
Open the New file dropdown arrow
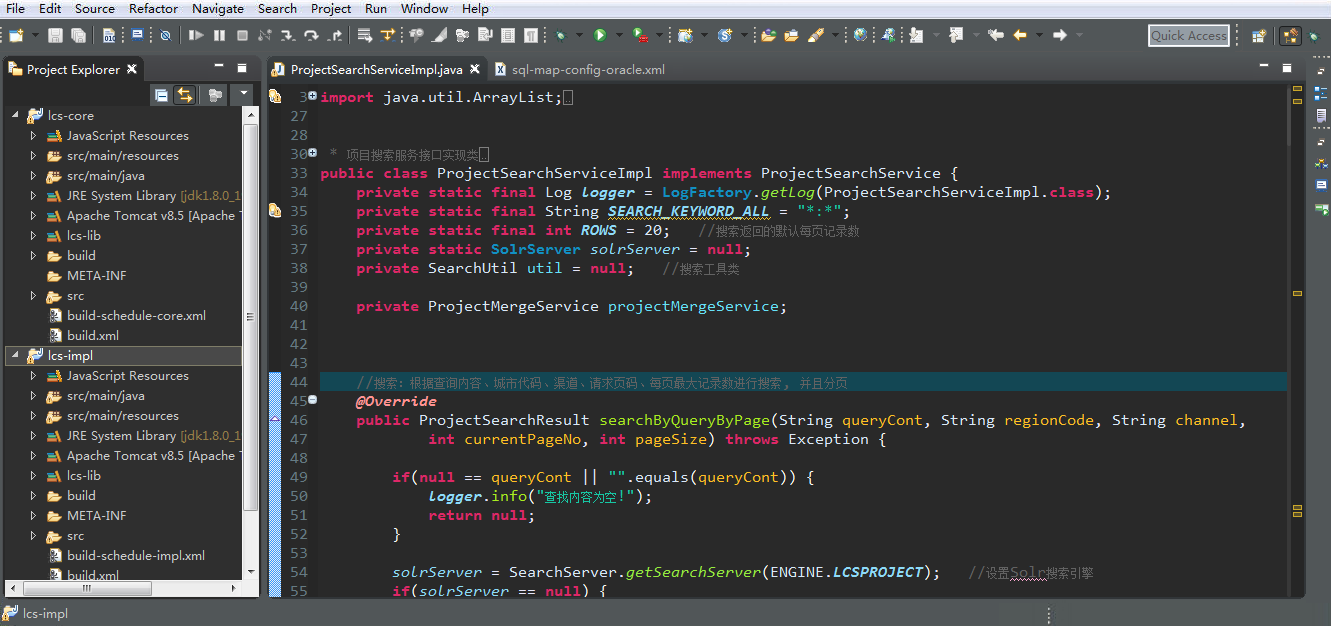point(35,35)
